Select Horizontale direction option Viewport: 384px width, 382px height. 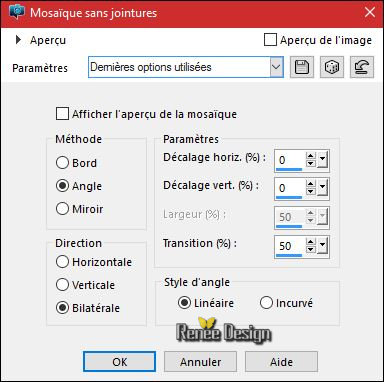click(x=62, y=262)
